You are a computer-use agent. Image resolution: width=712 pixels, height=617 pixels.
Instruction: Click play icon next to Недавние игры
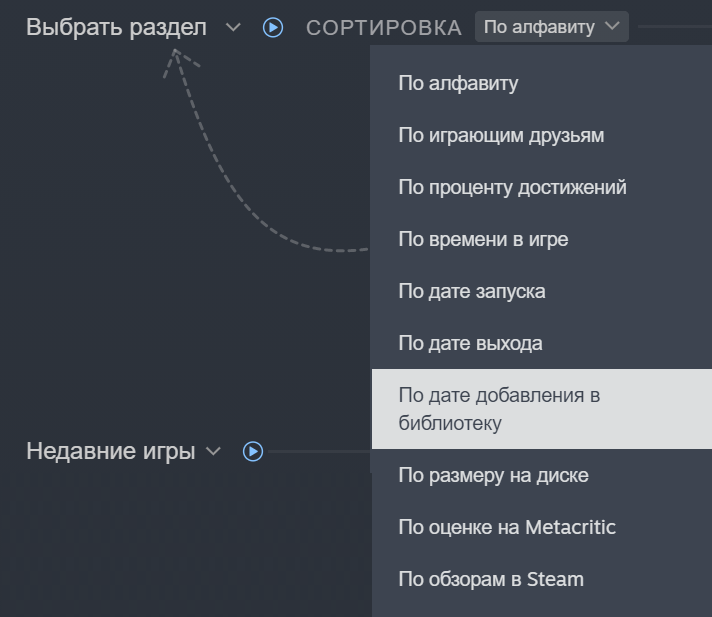(253, 452)
